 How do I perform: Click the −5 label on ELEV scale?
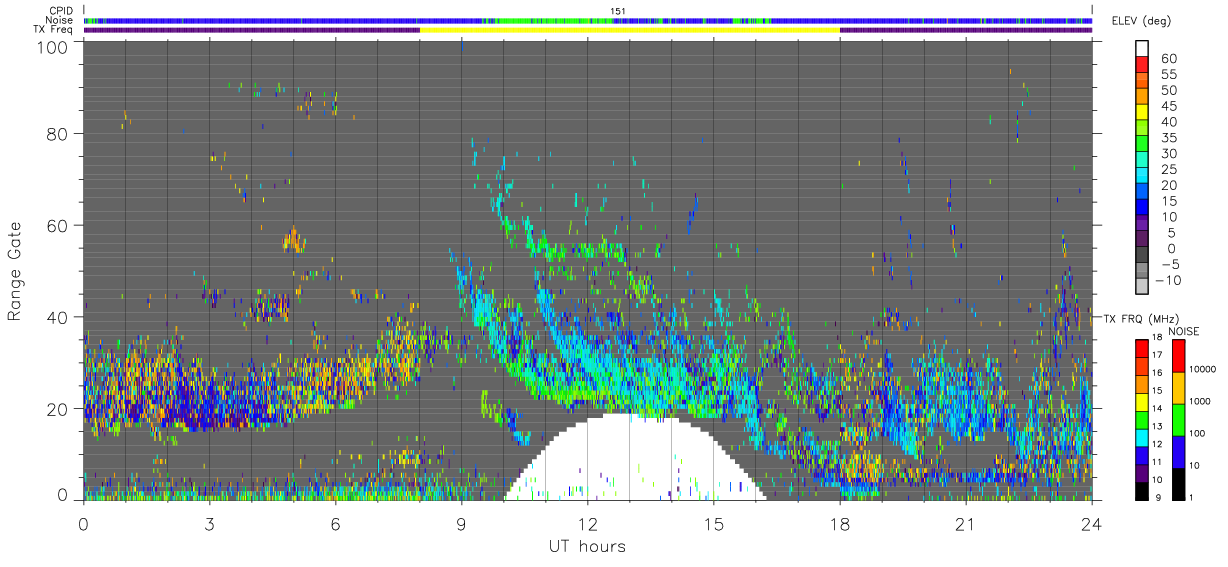click(1168, 265)
